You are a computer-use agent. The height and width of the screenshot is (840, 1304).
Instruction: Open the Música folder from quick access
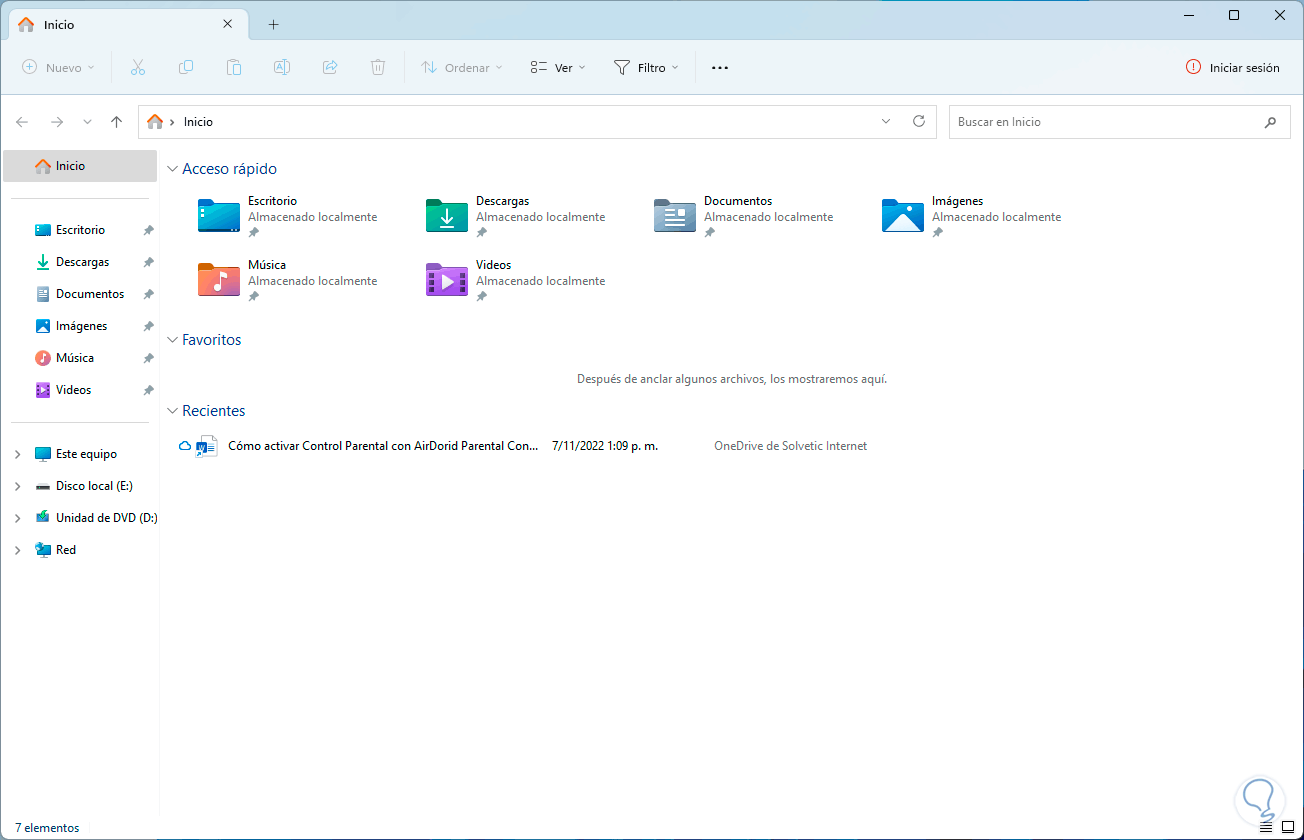click(x=218, y=280)
